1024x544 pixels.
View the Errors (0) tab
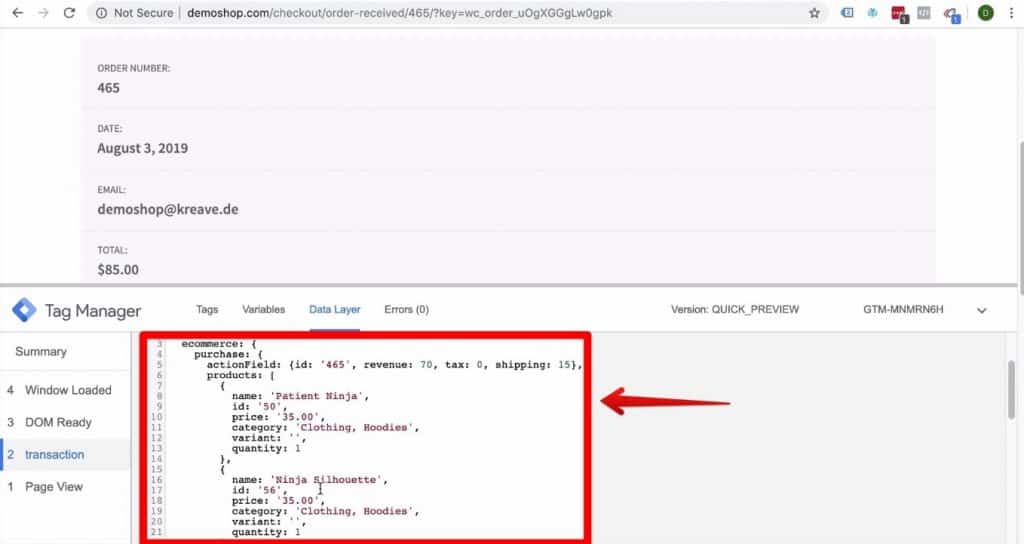point(406,310)
